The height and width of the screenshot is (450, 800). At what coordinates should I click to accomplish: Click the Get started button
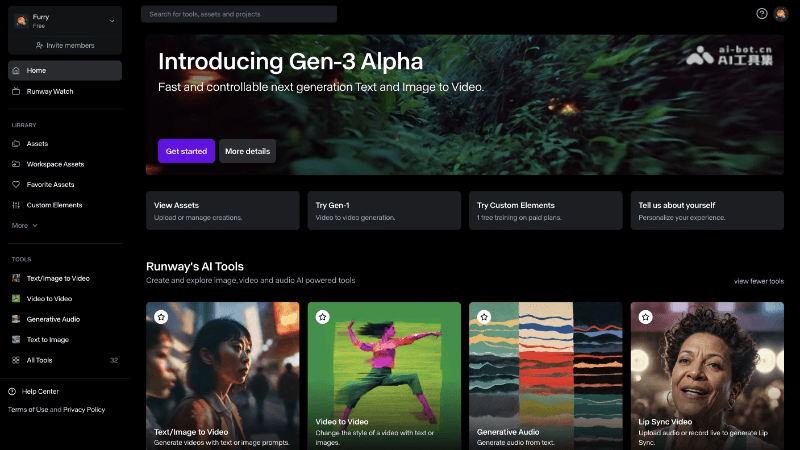pos(186,151)
